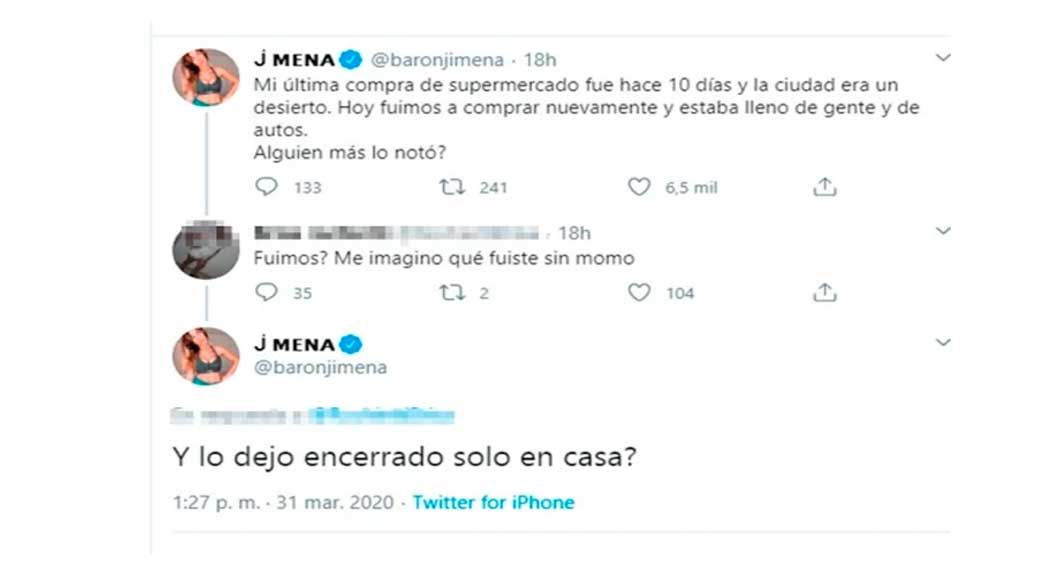This screenshot has height=576, width=1060.
Task: Open chevron menu on 'Y lo dejo' tweet
Action: 942,343
